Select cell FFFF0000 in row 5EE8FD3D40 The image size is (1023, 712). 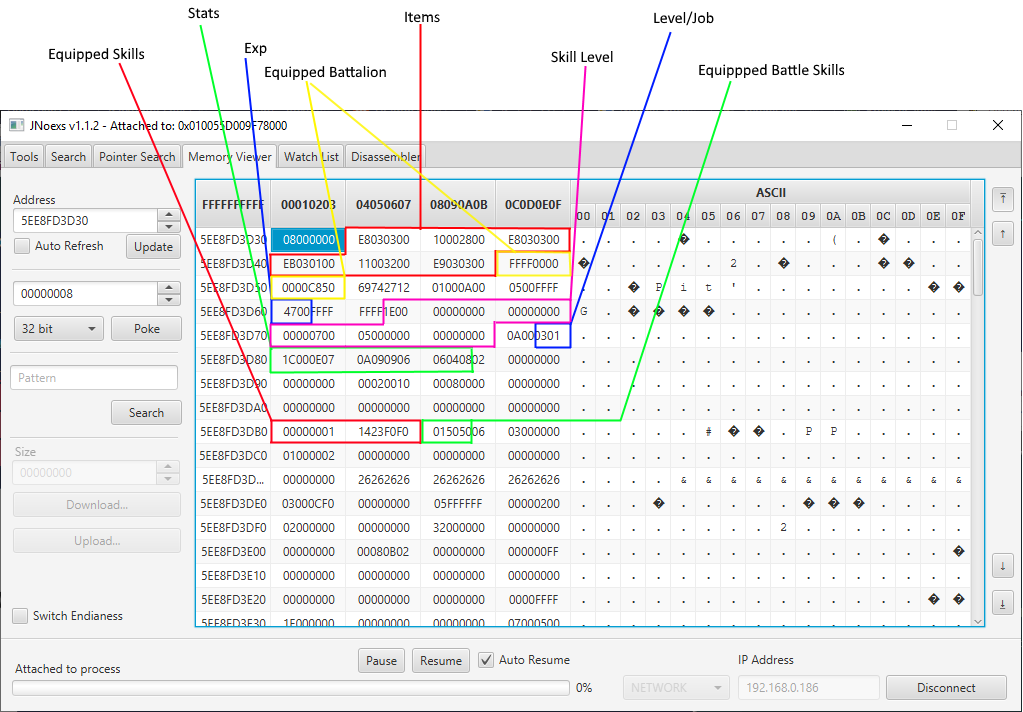pyautogui.click(x=533, y=264)
